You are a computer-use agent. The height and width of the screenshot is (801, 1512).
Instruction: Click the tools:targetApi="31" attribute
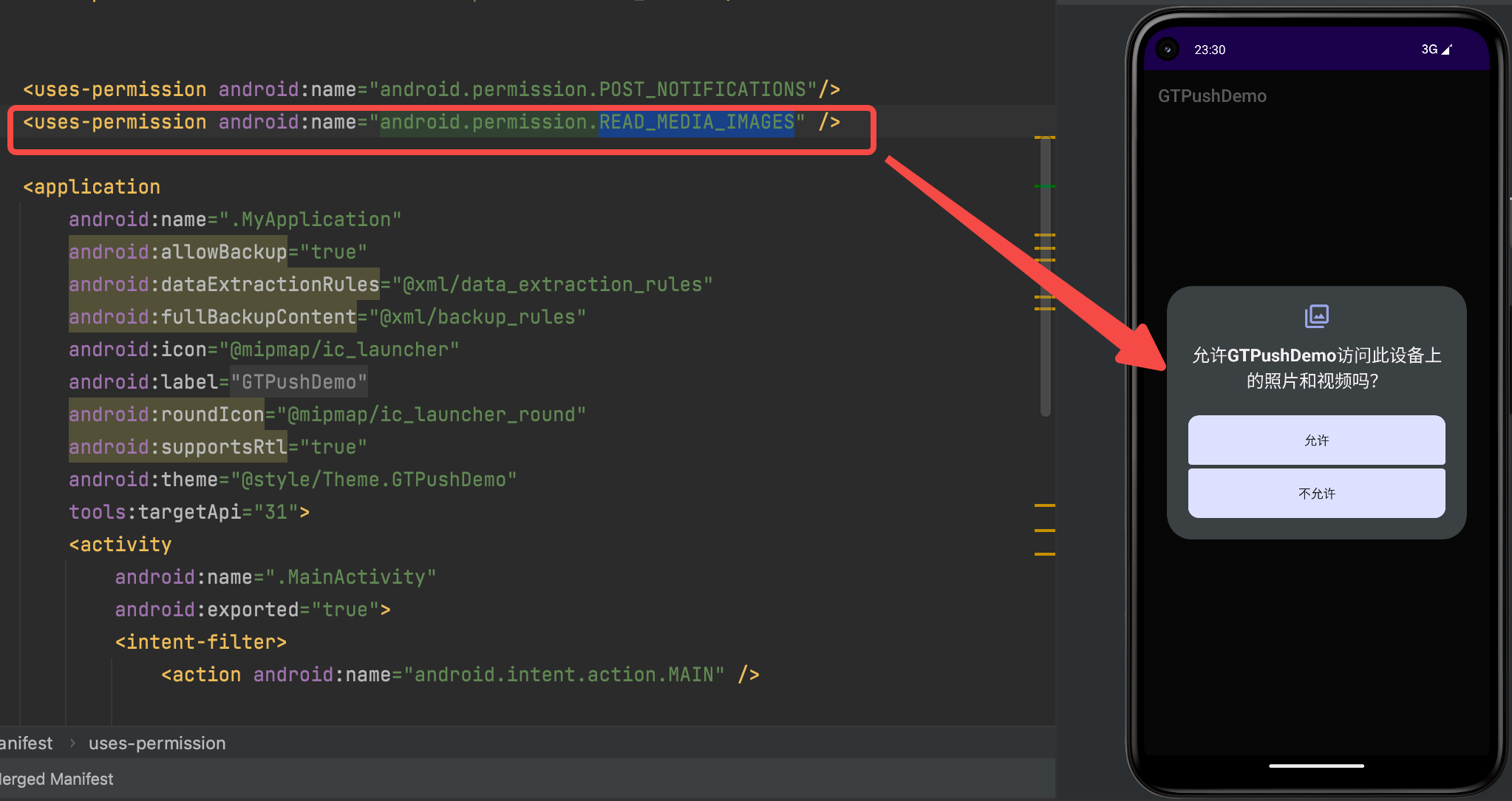click(184, 512)
